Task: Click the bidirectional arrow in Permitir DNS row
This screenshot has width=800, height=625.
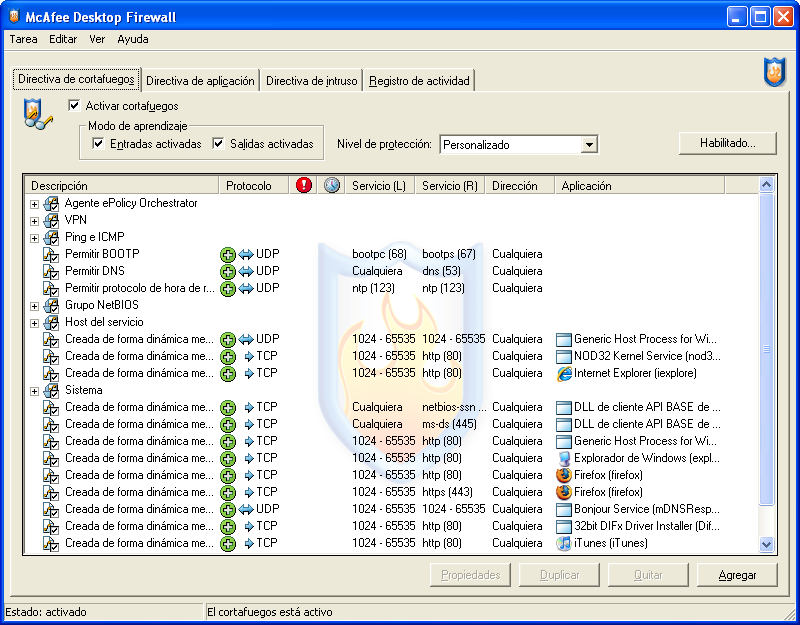Action: pos(246,271)
